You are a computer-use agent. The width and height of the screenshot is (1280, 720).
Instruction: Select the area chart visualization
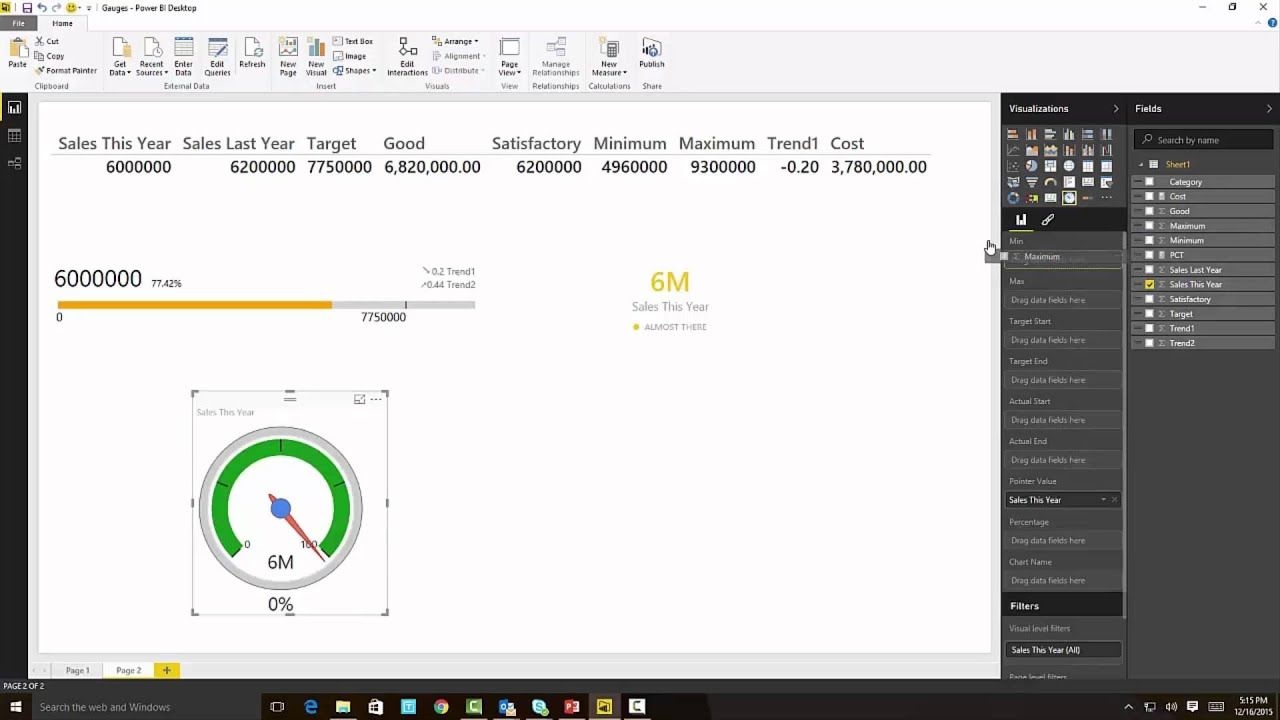(1031, 150)
